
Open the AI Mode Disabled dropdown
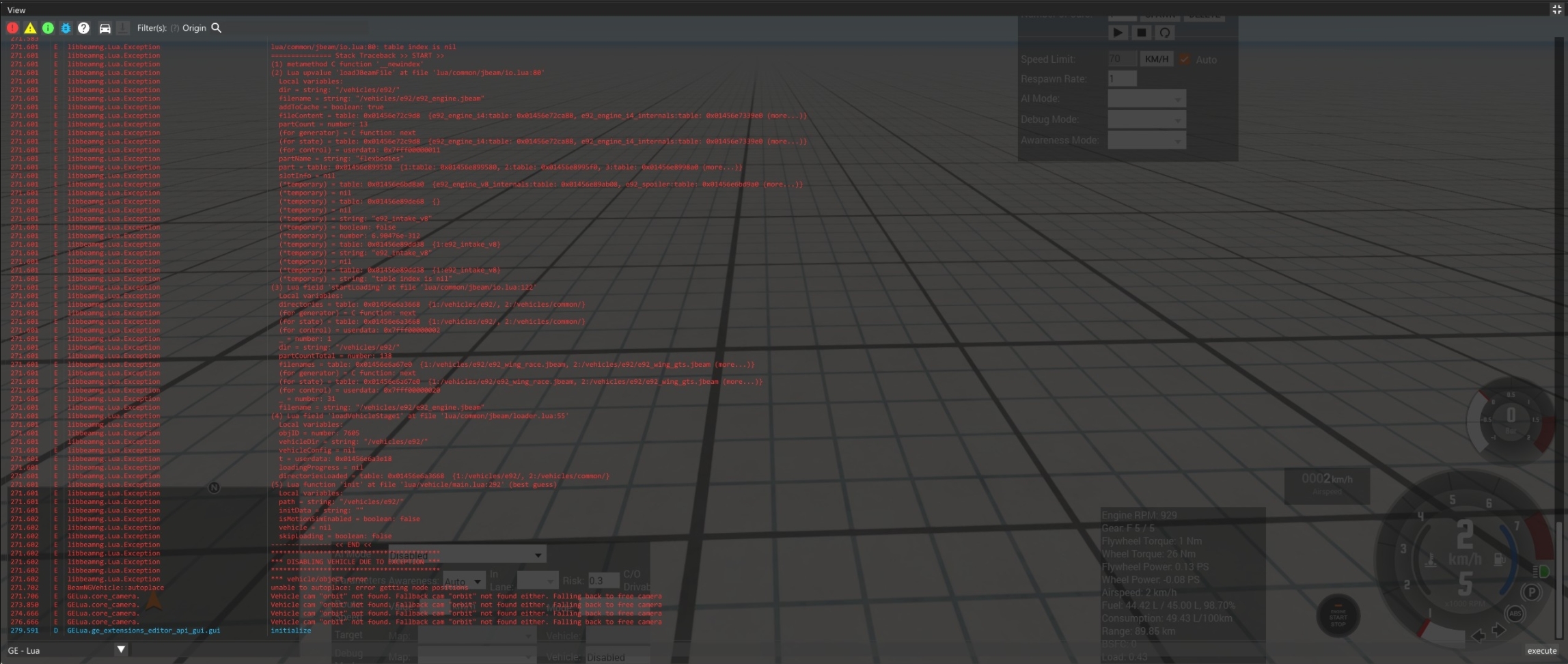point(467,555)
